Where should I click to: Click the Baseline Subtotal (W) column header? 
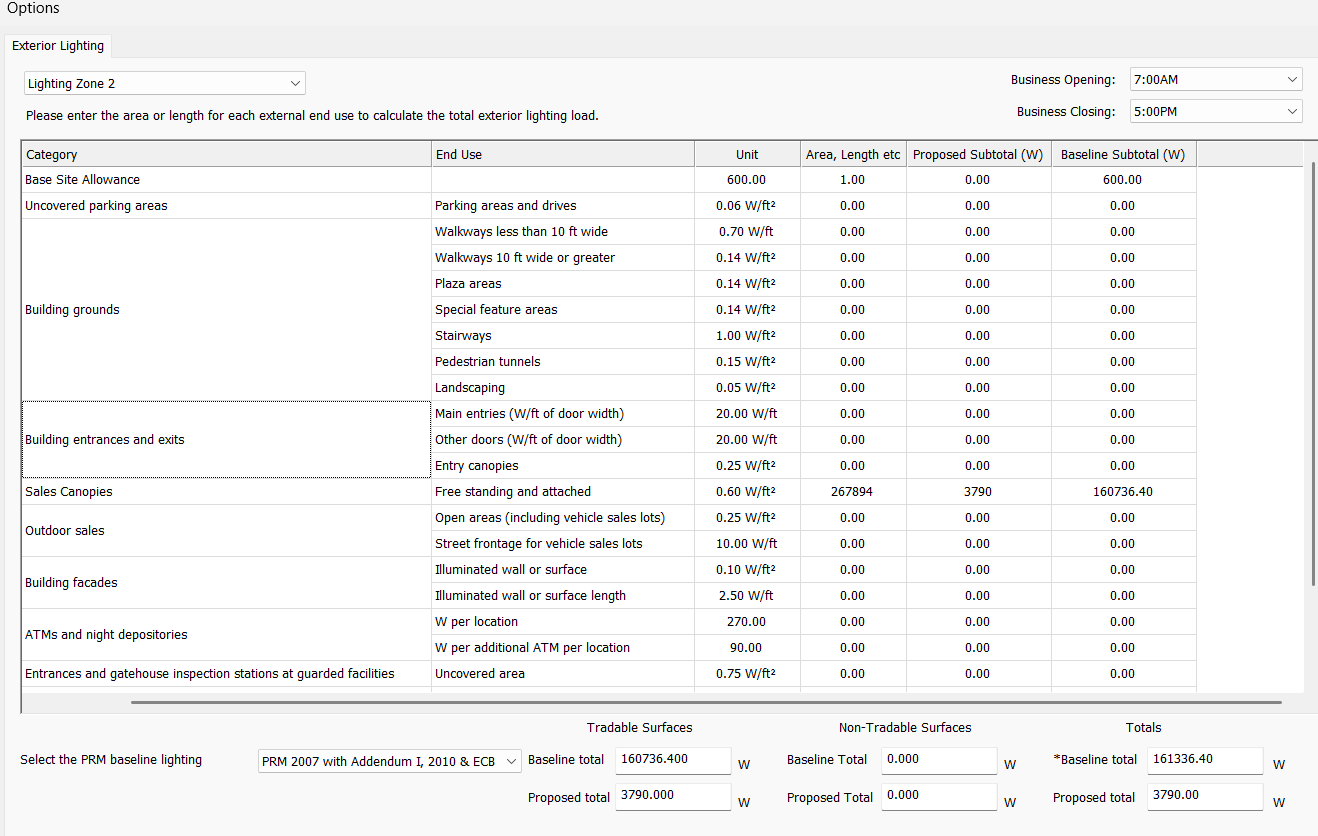coord(1122,154)
